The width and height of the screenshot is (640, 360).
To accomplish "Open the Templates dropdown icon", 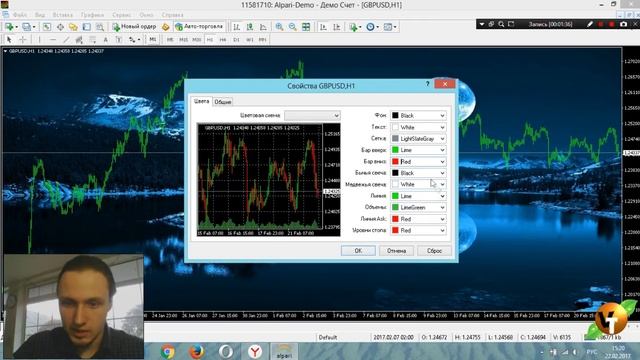I will pos(389,27).
